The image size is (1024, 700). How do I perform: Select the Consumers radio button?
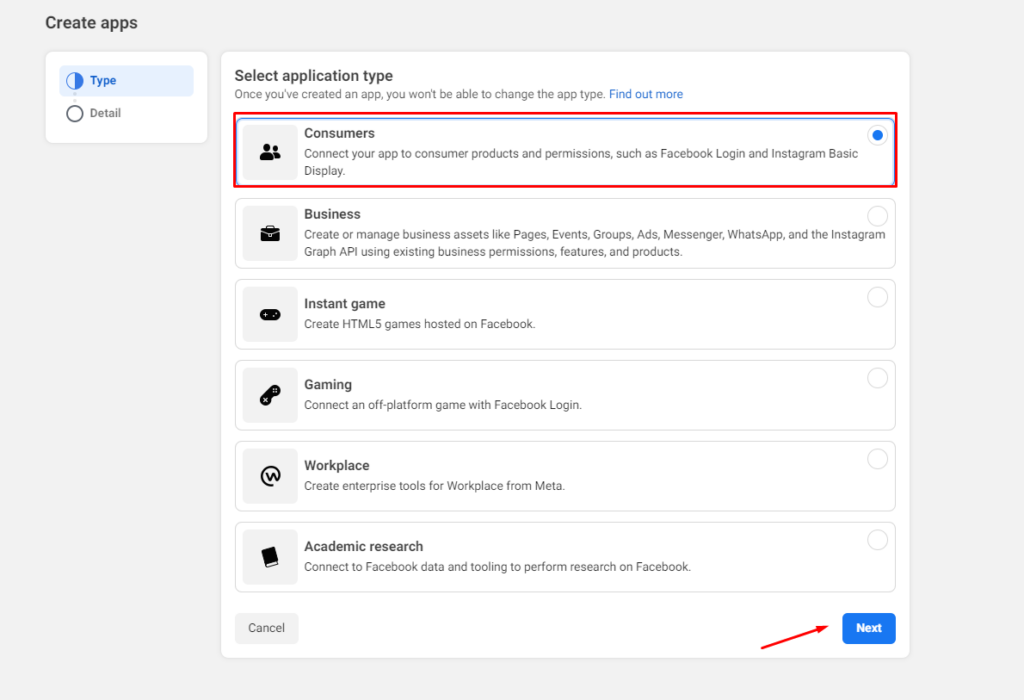pyautogui.click(x=877, y=134)
